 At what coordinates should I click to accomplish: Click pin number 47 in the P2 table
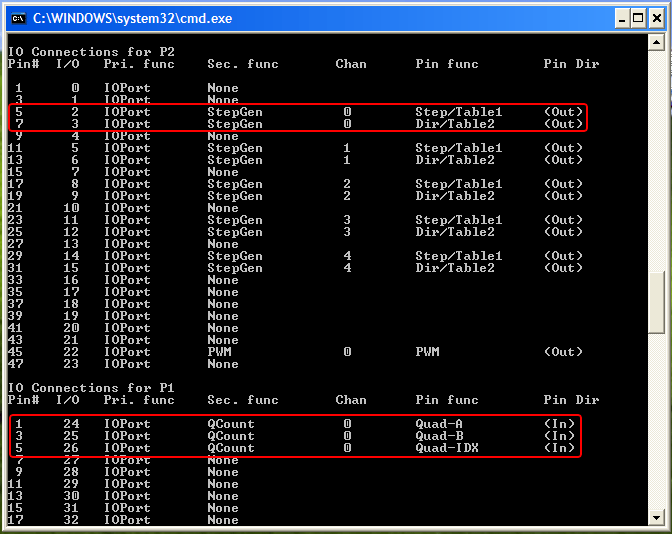[15, 364]
